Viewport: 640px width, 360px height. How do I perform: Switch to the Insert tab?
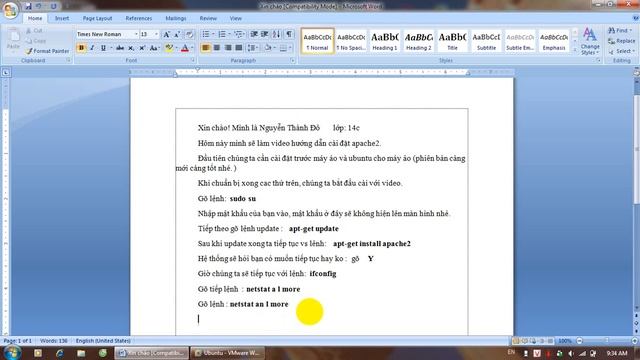click(x=62, y=18)
